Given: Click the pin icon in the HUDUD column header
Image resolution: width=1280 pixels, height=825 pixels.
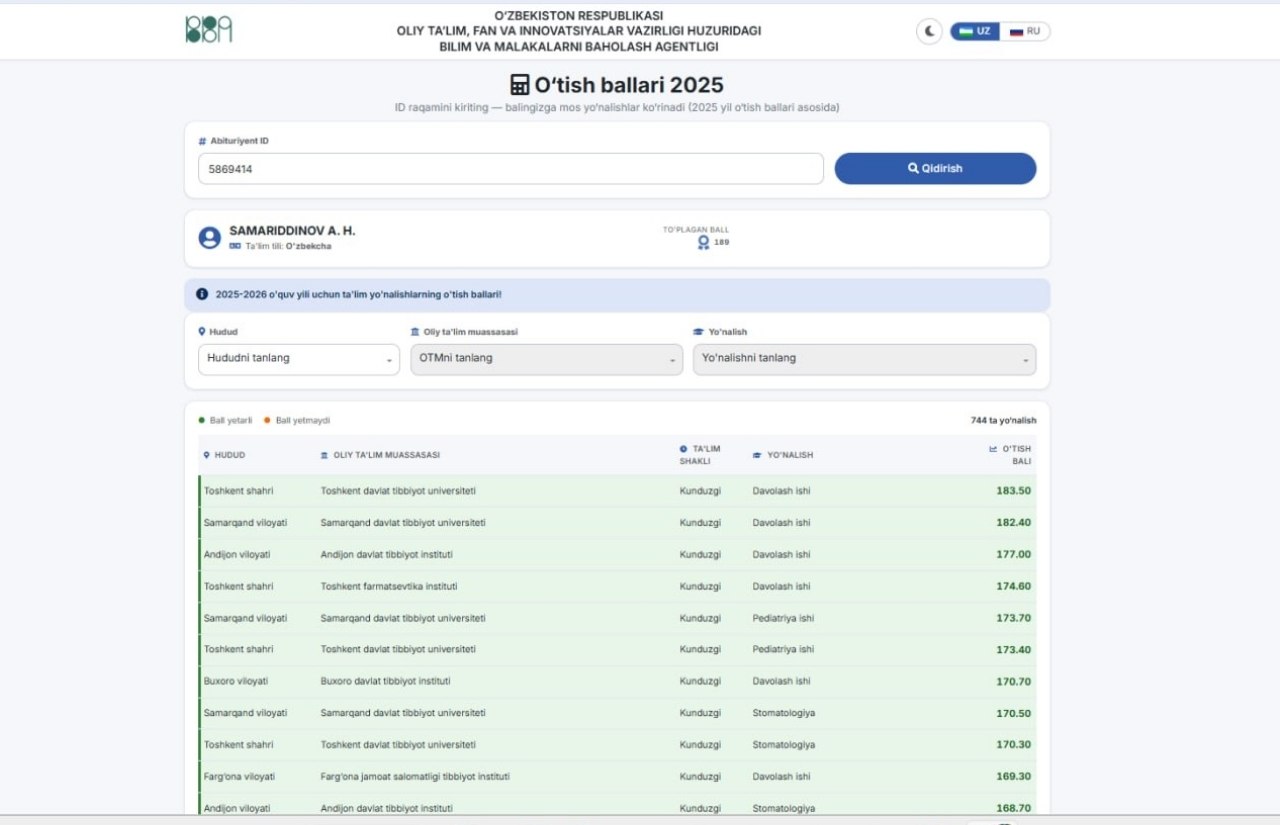Looking at the screenshot, I should tap(206, 455).
